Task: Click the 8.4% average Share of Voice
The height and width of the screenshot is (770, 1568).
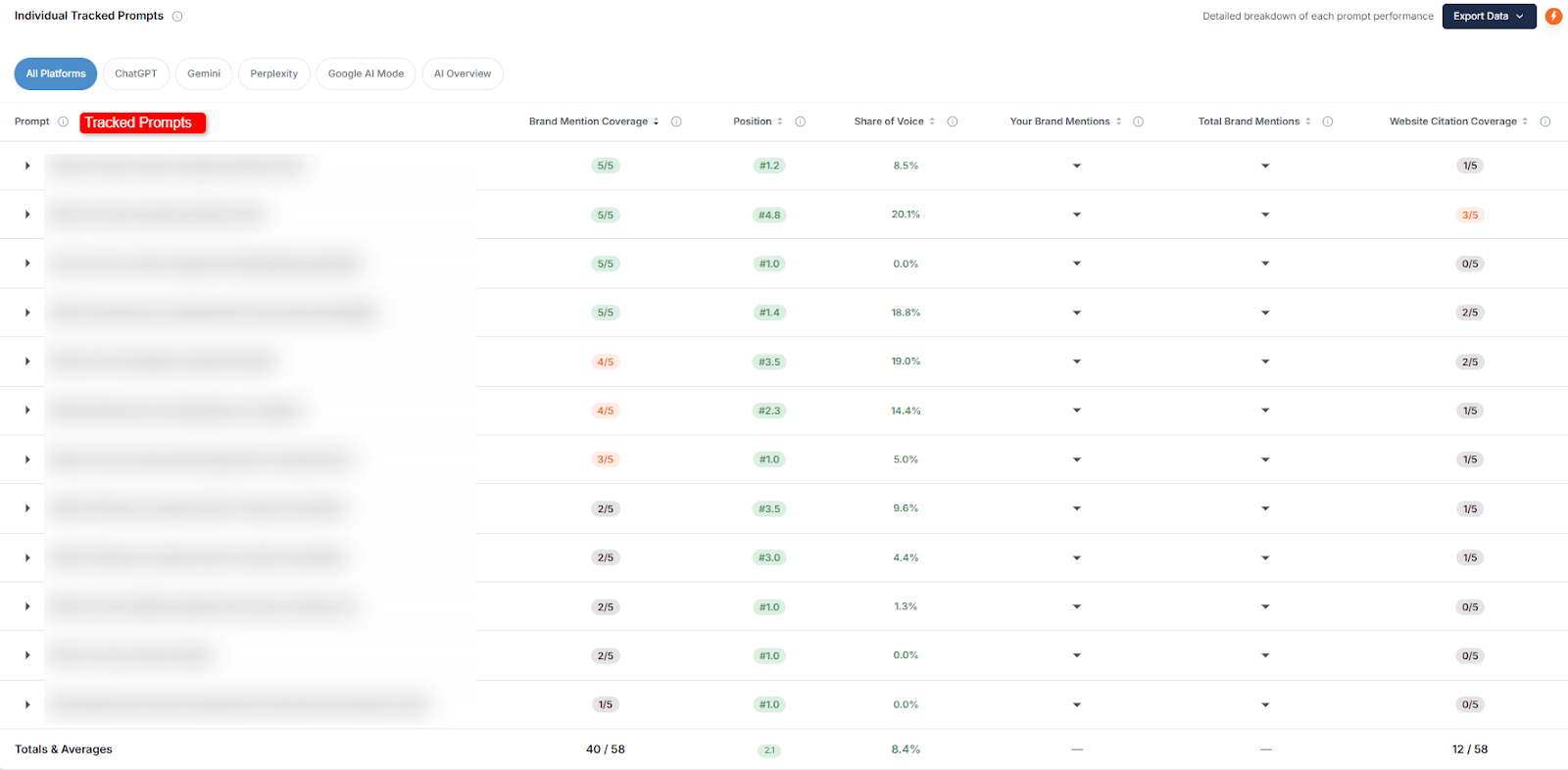Action: [906, 749]
